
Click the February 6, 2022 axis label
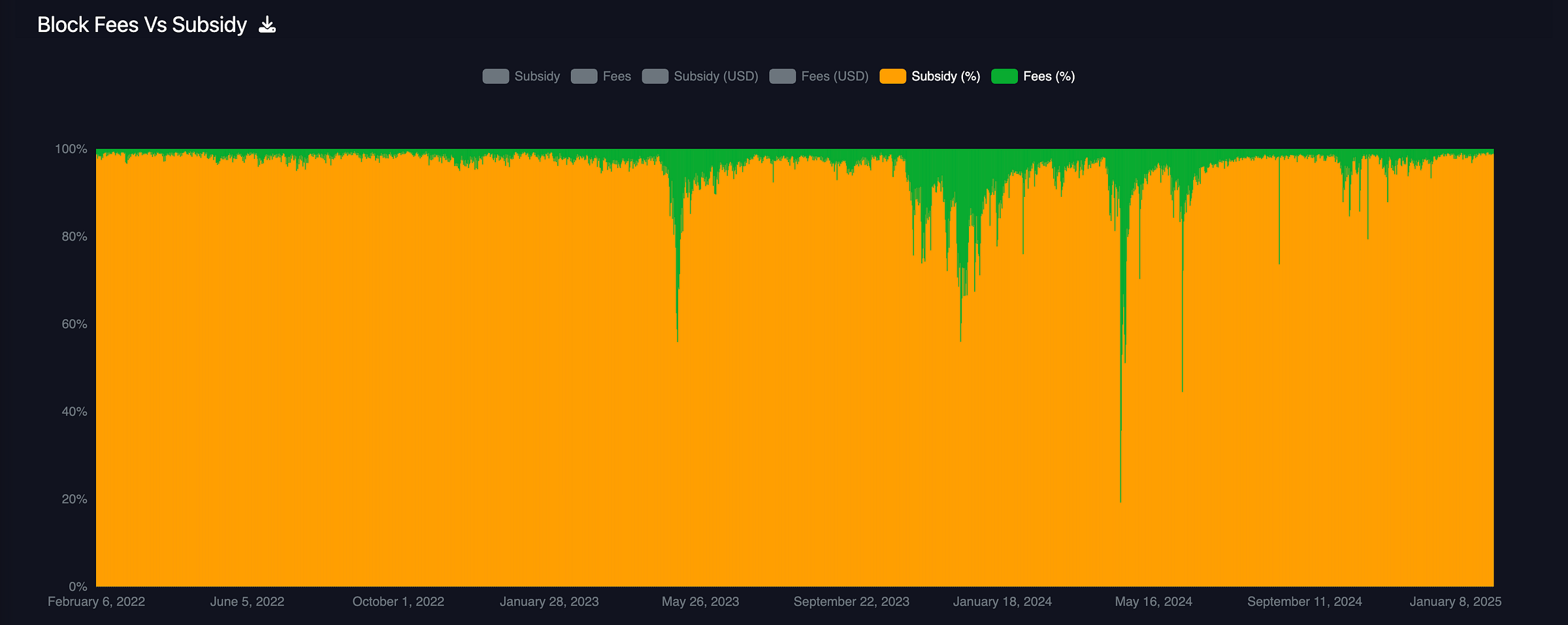click(97, 601)
